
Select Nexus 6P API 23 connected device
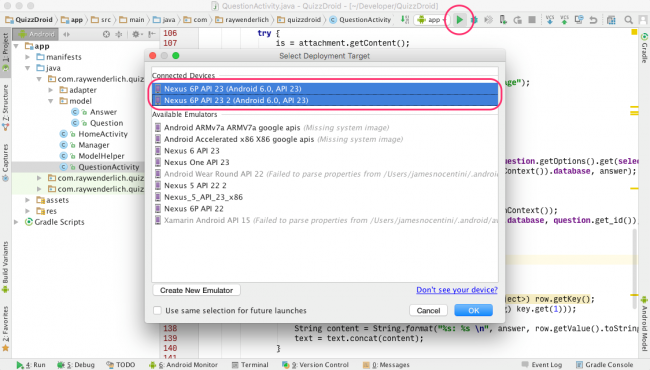[325, 89]
